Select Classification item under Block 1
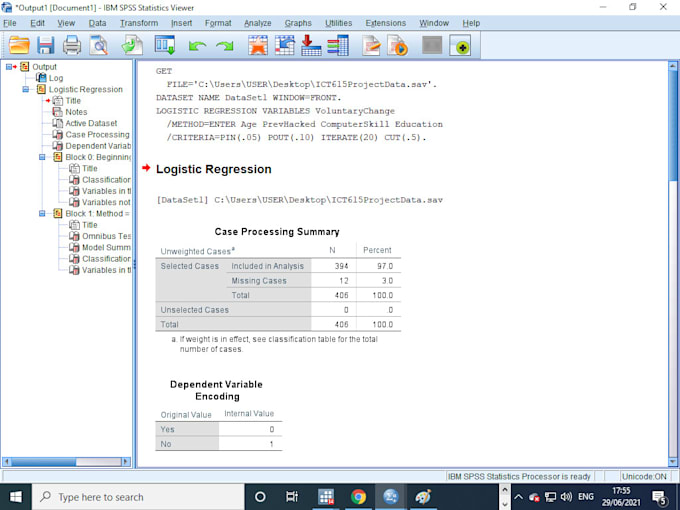Viewport: 680px width, 510px height. click(106, 258)
